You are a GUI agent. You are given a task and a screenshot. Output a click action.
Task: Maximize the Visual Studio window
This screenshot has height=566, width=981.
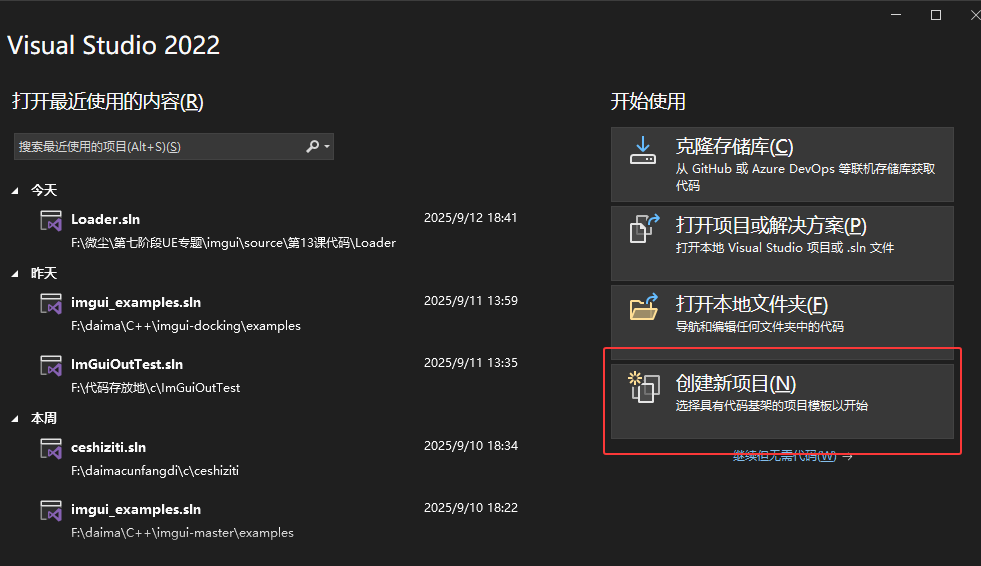[x=936, y=15]
